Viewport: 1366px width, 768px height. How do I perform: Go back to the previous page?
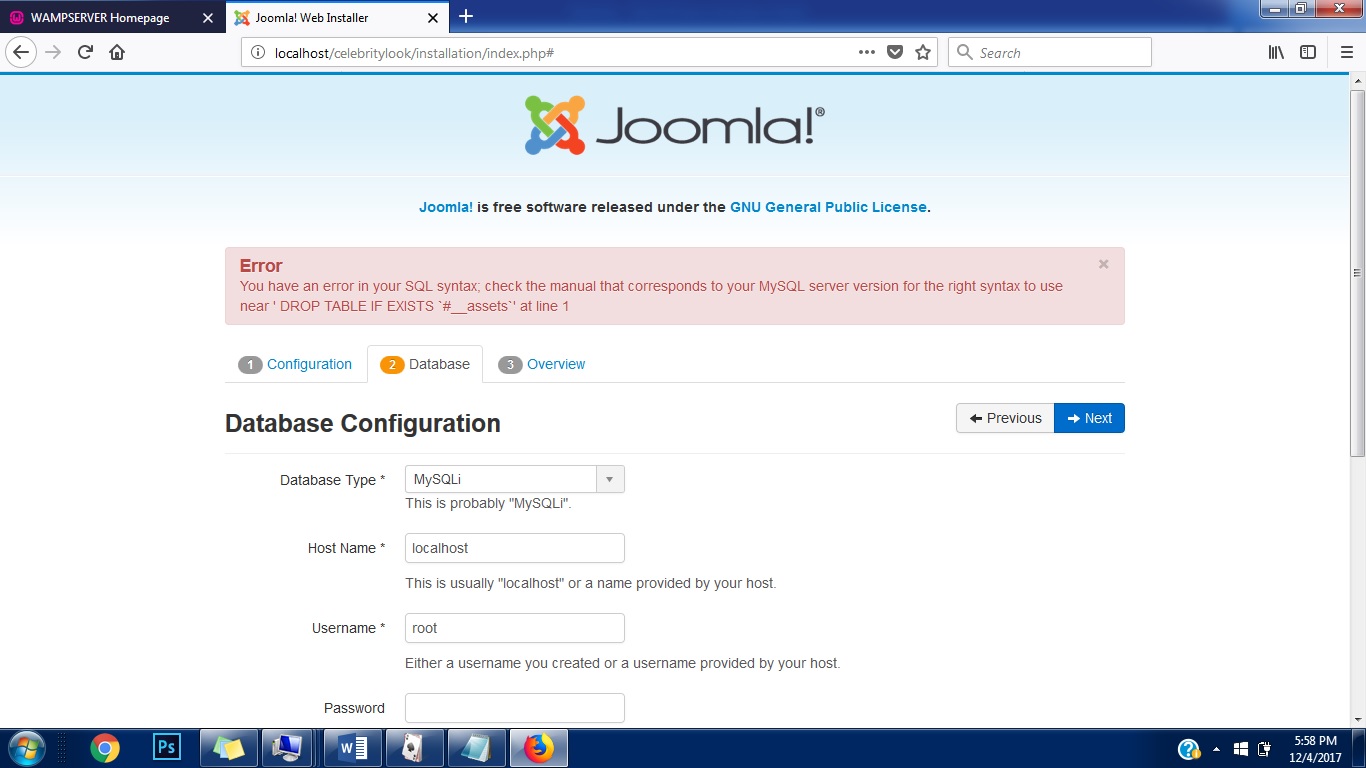21,52
